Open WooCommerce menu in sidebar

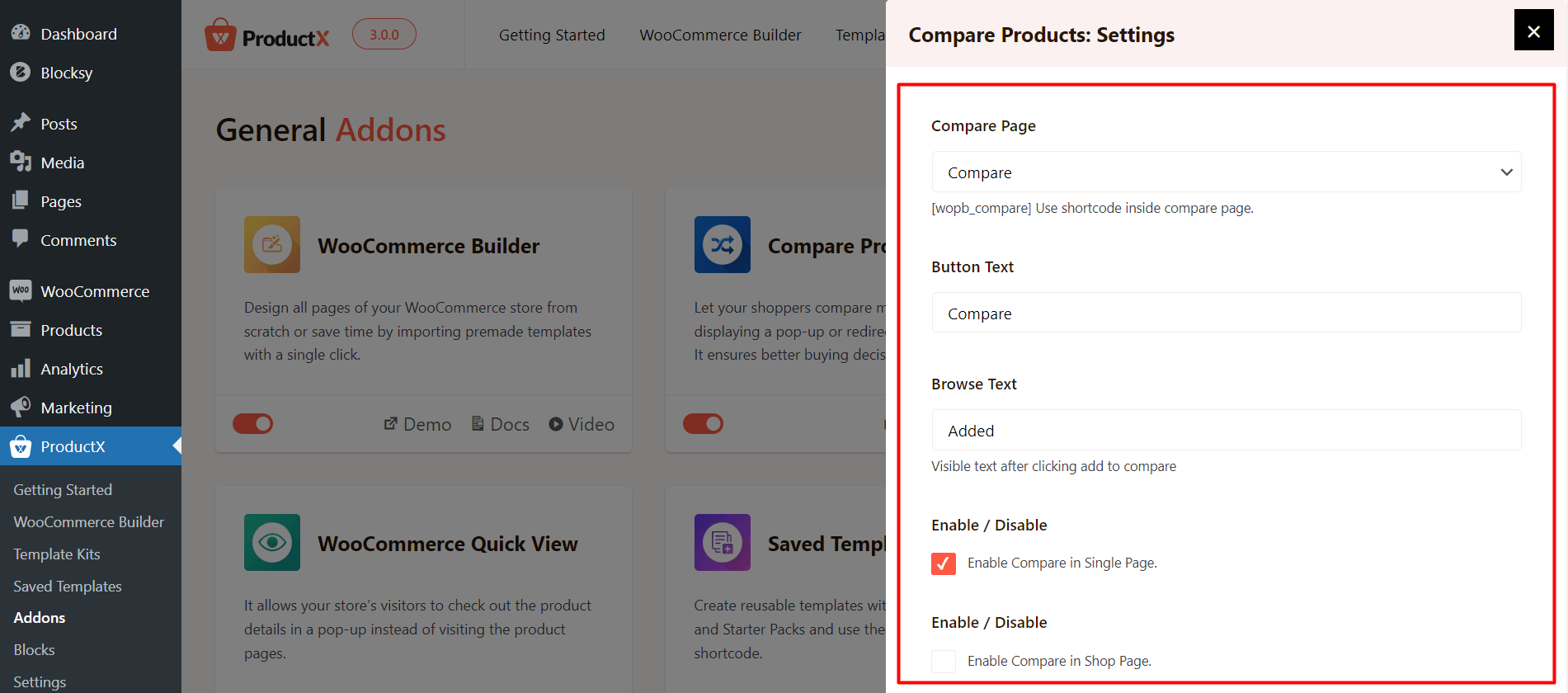(95, 291)
